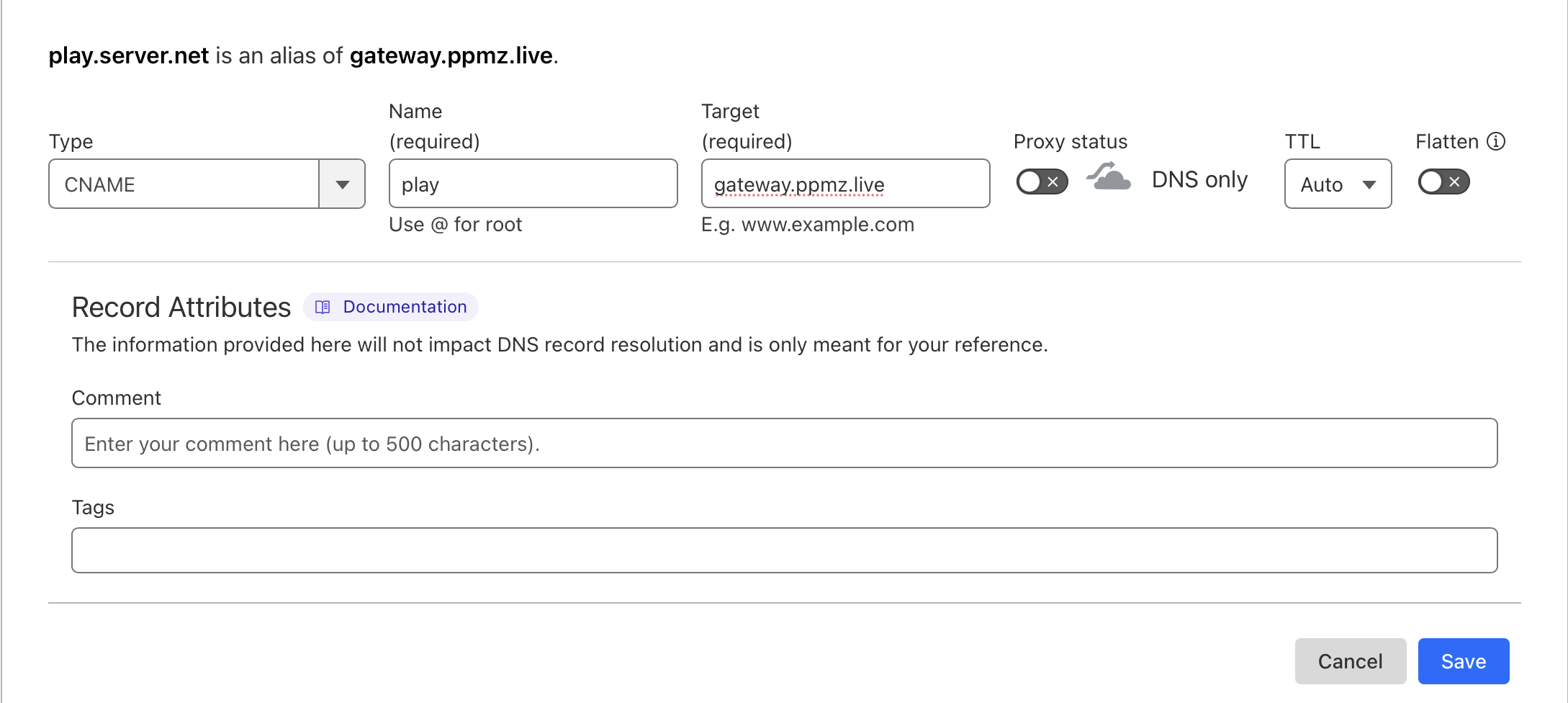Viewport: 1568px width, 703px height.
Task: Click the "Proxy status" label
Action: coord(1071,142)
